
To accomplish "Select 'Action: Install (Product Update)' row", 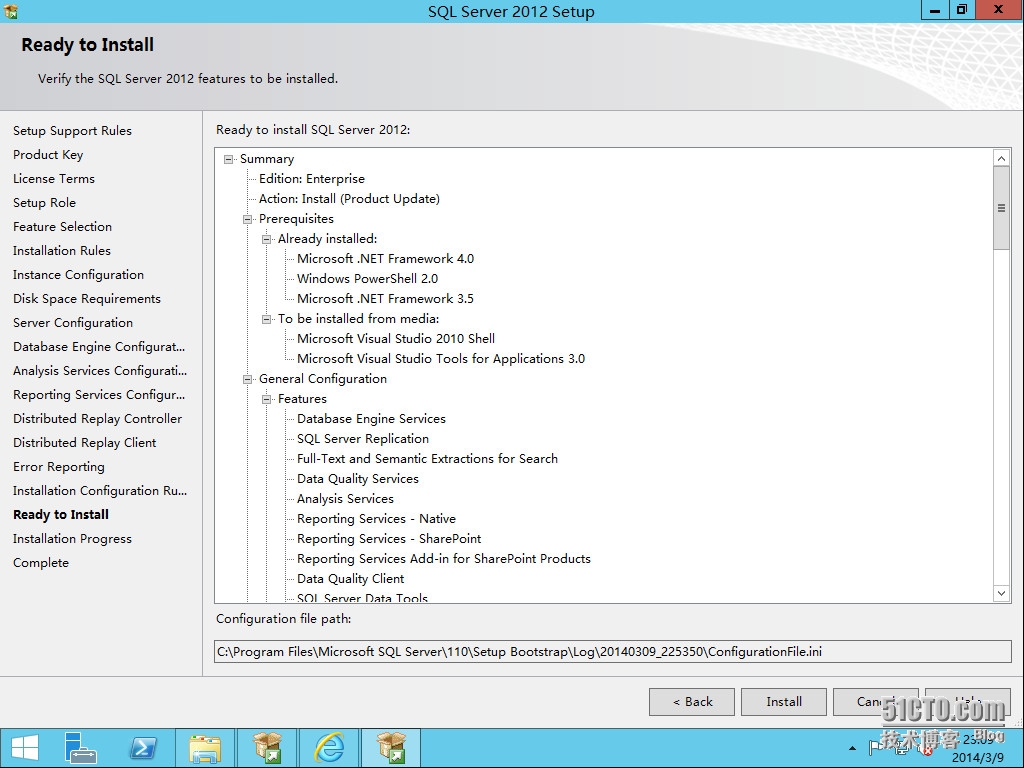I will tap(349, 199).
